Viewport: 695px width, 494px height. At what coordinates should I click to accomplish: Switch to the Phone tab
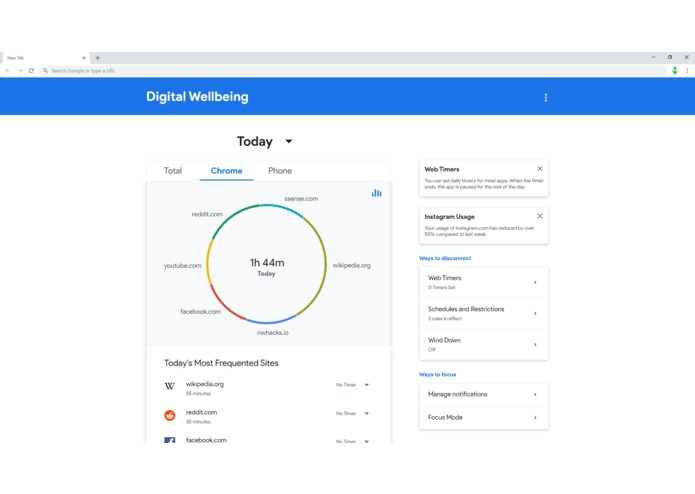pos(280,171)
